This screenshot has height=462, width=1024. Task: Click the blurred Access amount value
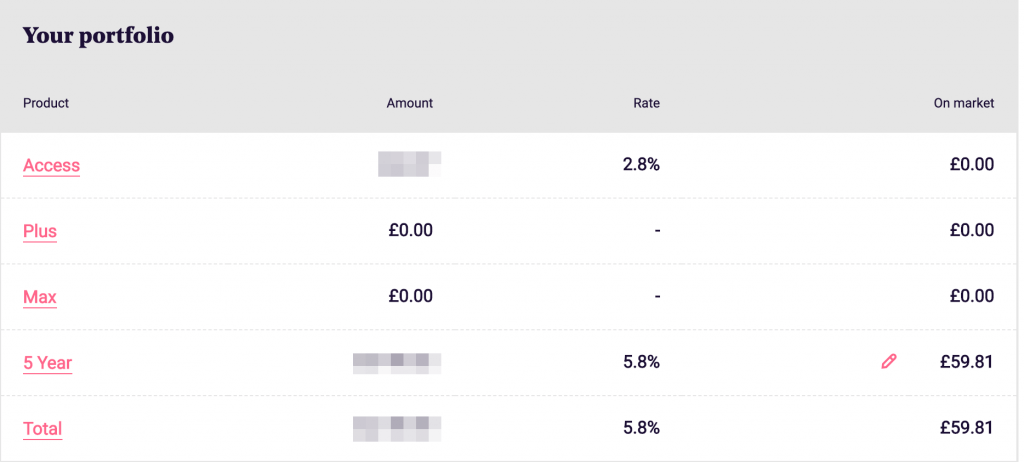[410, 164]
